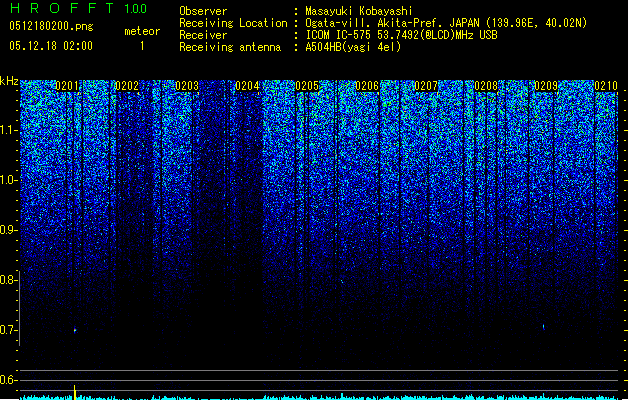Click the faint echo below the 0209 marker
The width and height of the screenshot is (629, 400).
(544, 327)
